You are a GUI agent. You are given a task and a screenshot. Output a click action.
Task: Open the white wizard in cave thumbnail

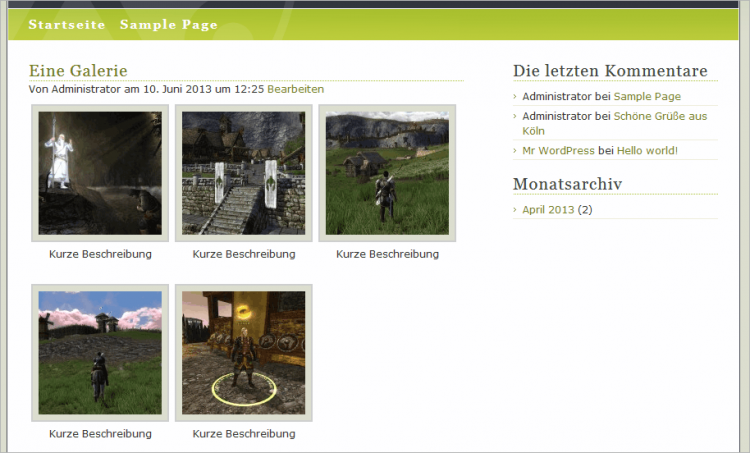100,173
